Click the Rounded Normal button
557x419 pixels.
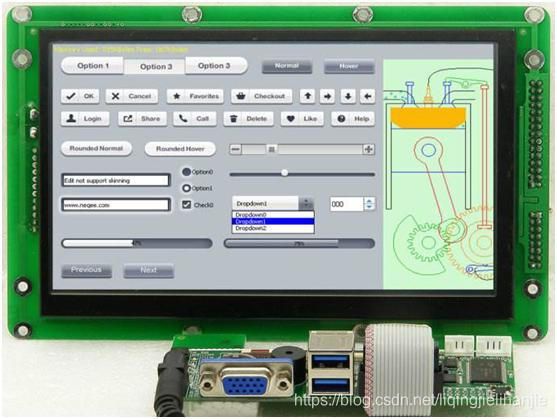96,148
